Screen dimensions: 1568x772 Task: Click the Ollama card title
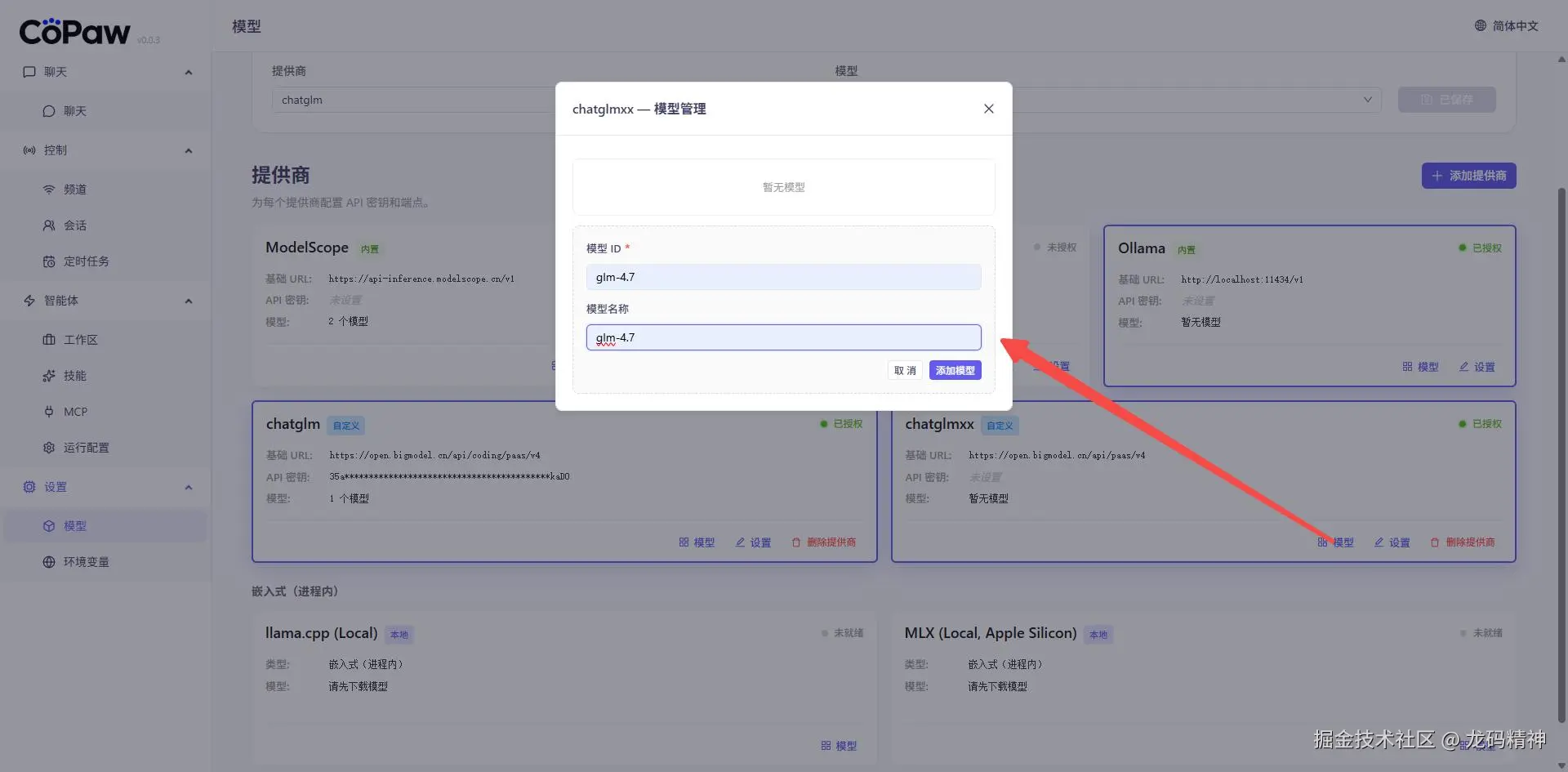[1142, 248]
